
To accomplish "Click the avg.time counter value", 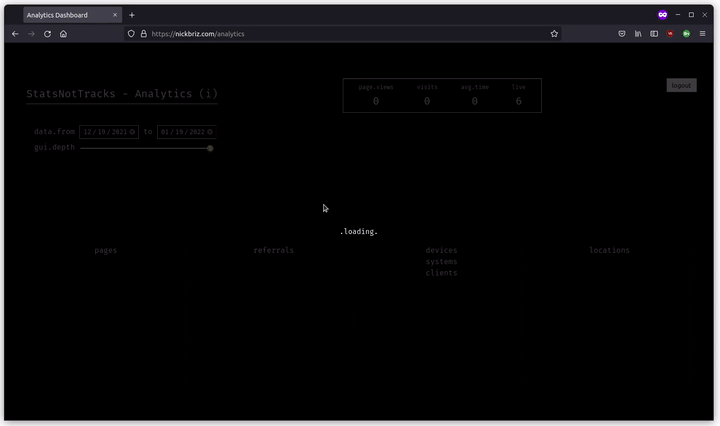I will [x=475, y=101].
